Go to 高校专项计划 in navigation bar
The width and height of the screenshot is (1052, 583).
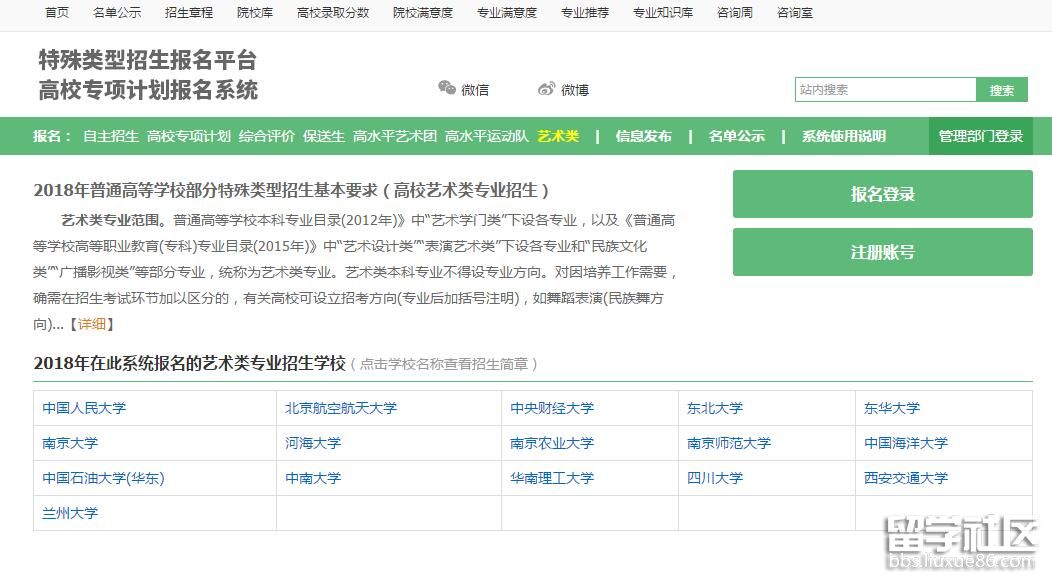(188, 136)
